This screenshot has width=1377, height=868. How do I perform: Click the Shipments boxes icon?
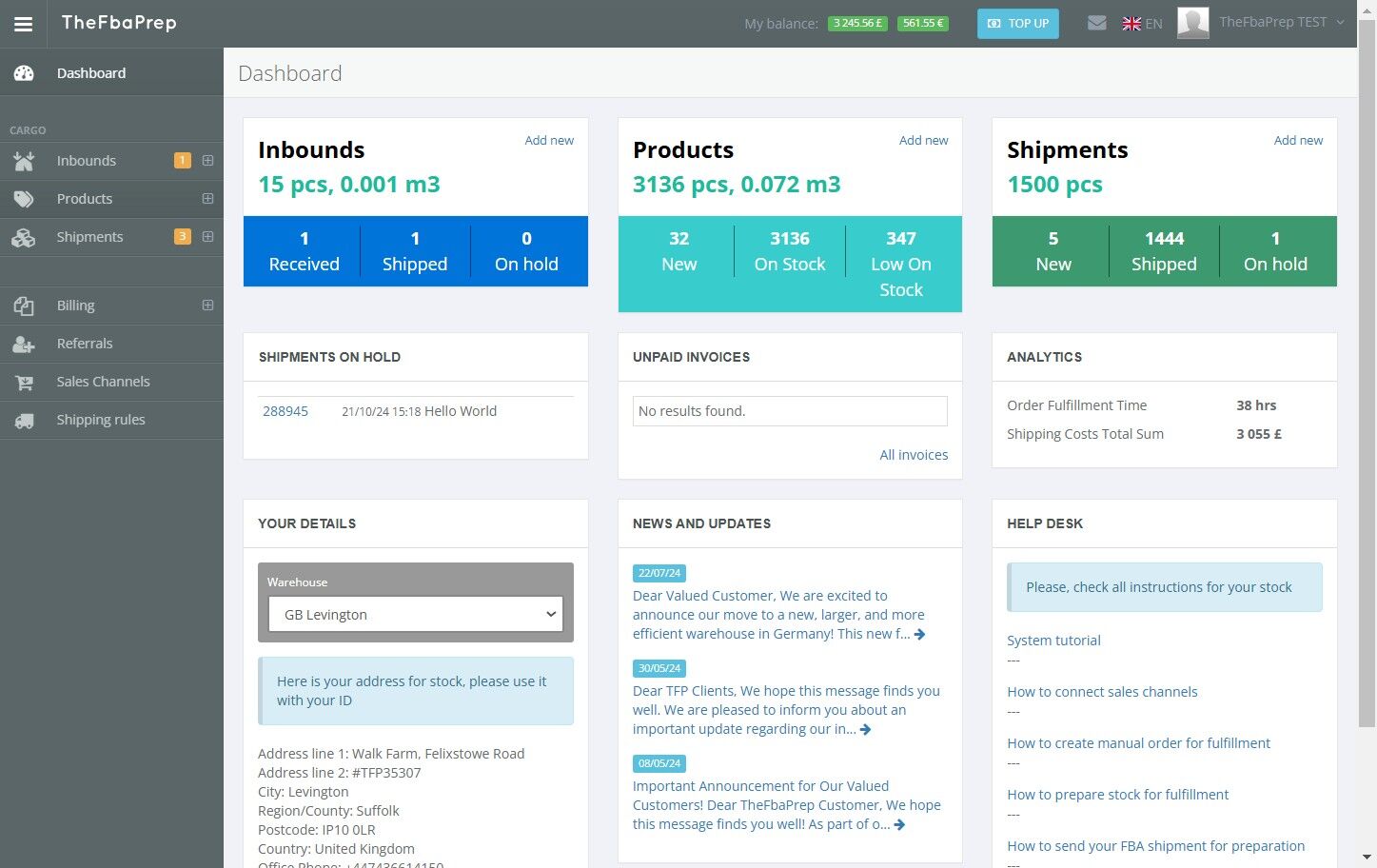coord(24,237)
